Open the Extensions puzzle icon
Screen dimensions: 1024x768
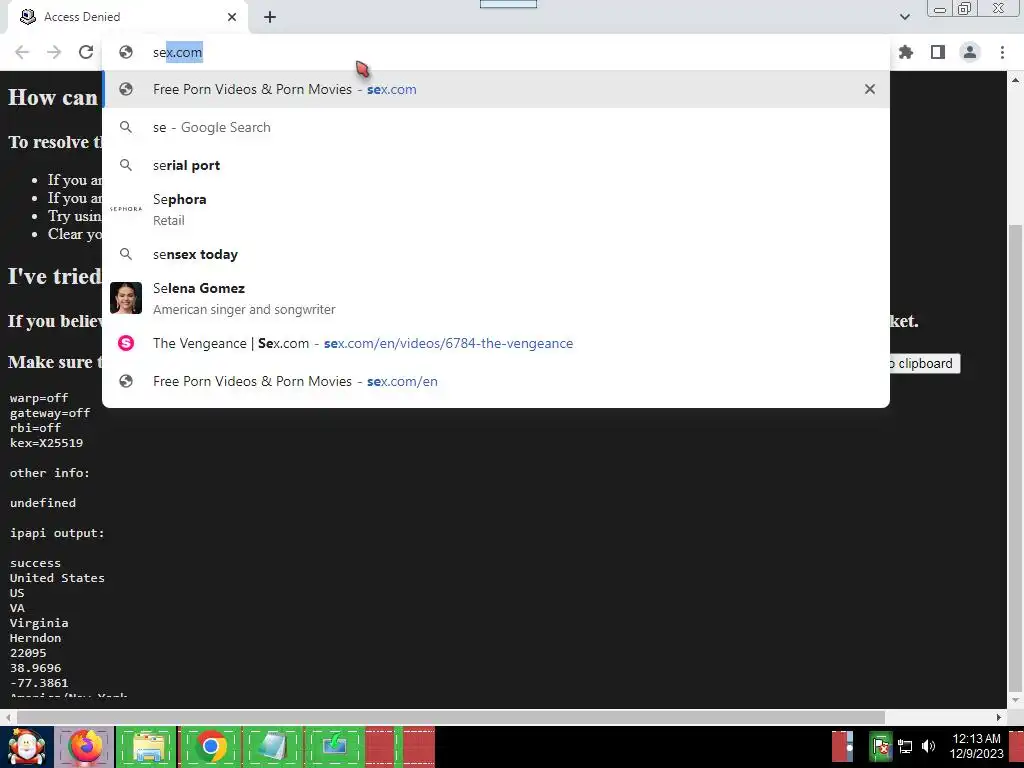906,52
